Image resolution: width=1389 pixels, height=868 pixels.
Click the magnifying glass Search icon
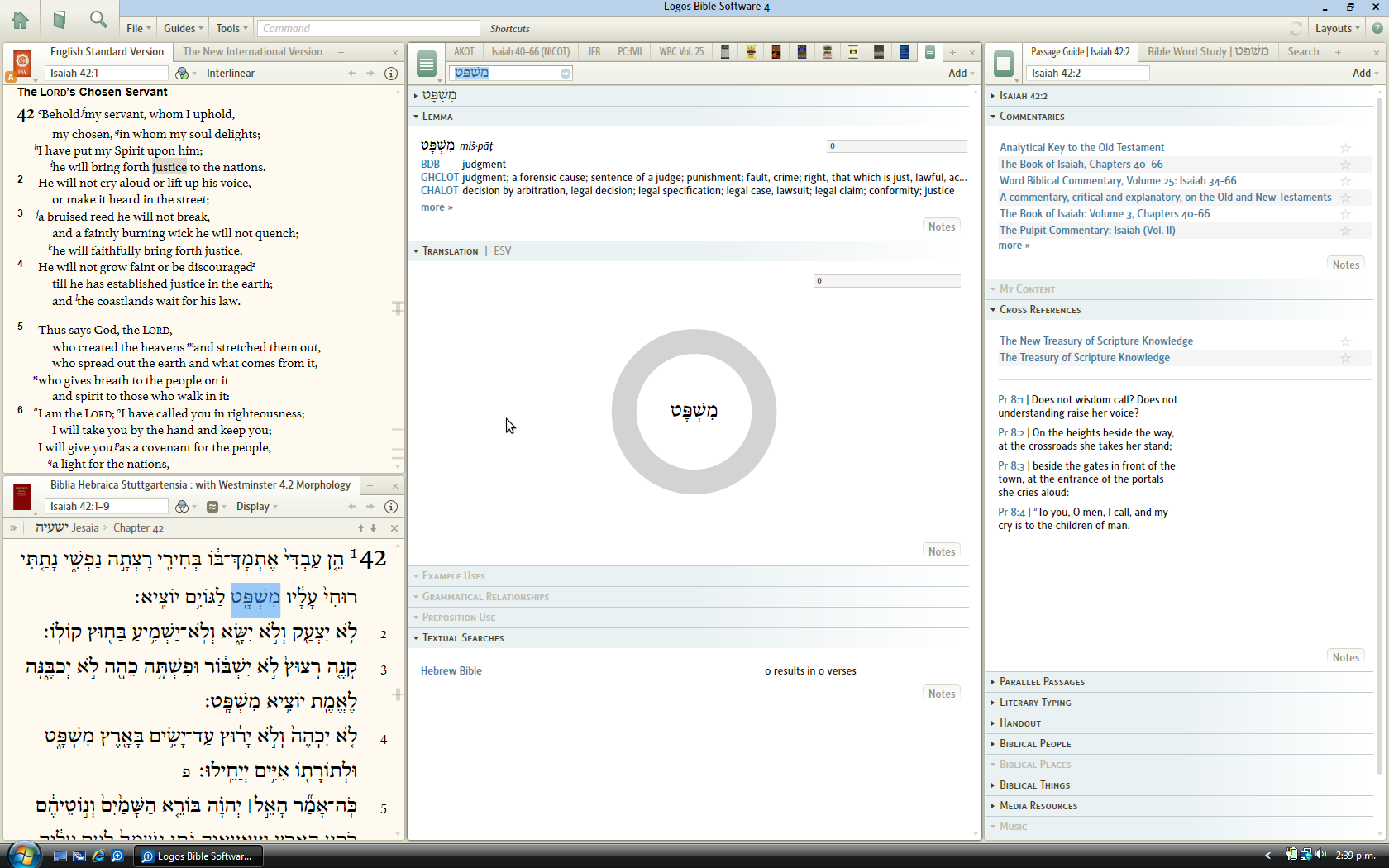98,20
